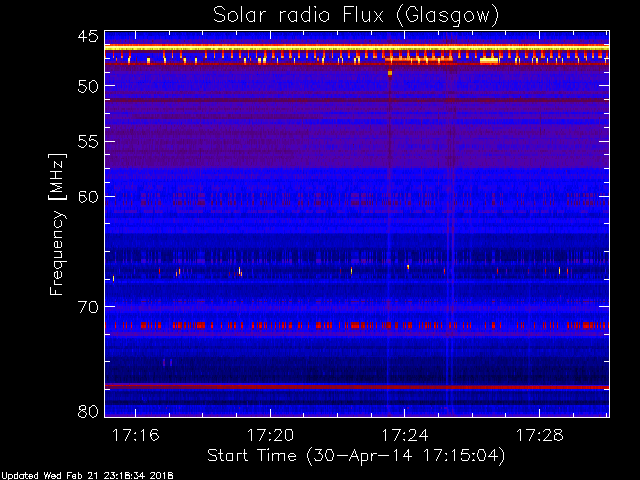Image resolution: width=640 pixels, height=480 pixels.
Task: Click the 70 frequency tick label
Action: (88, 307)
